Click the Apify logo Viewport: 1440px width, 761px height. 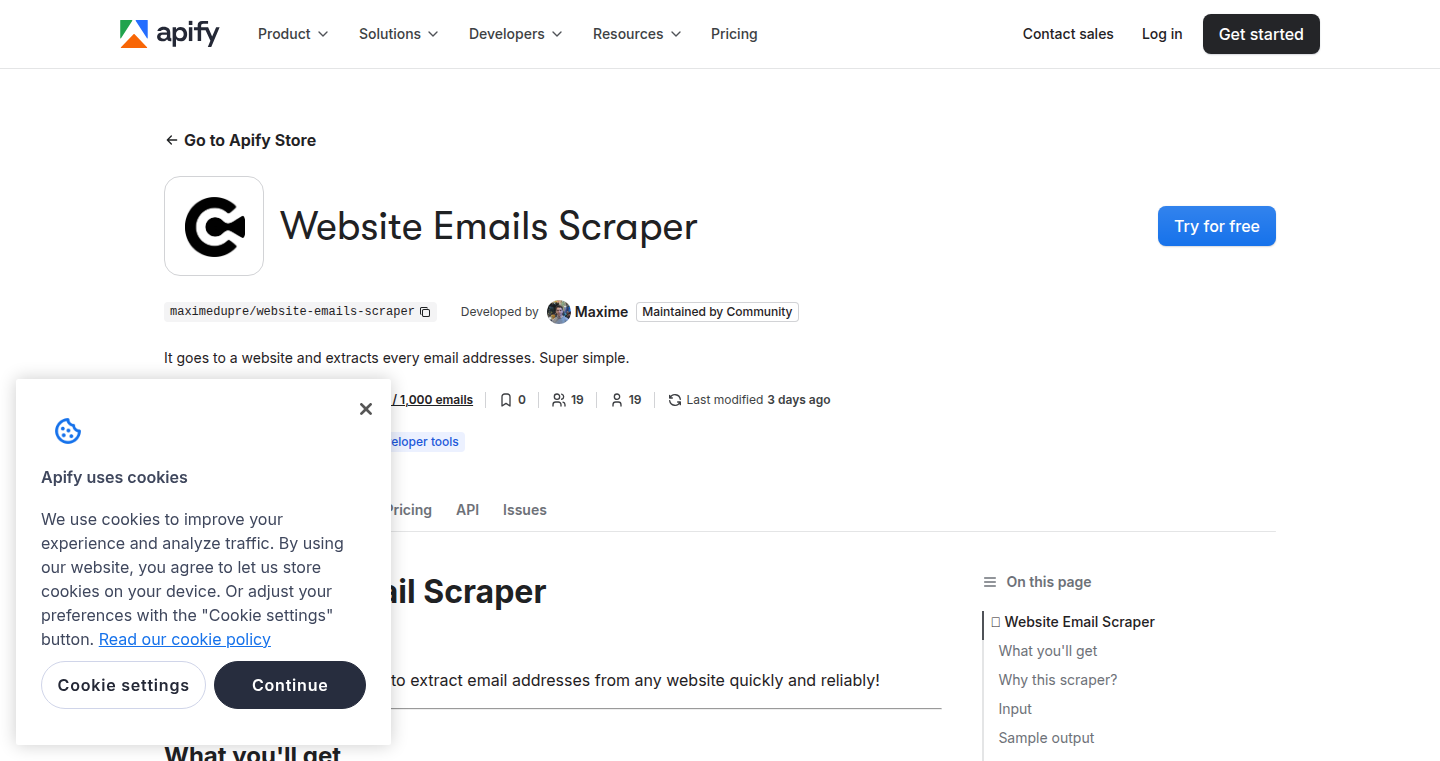169,34
